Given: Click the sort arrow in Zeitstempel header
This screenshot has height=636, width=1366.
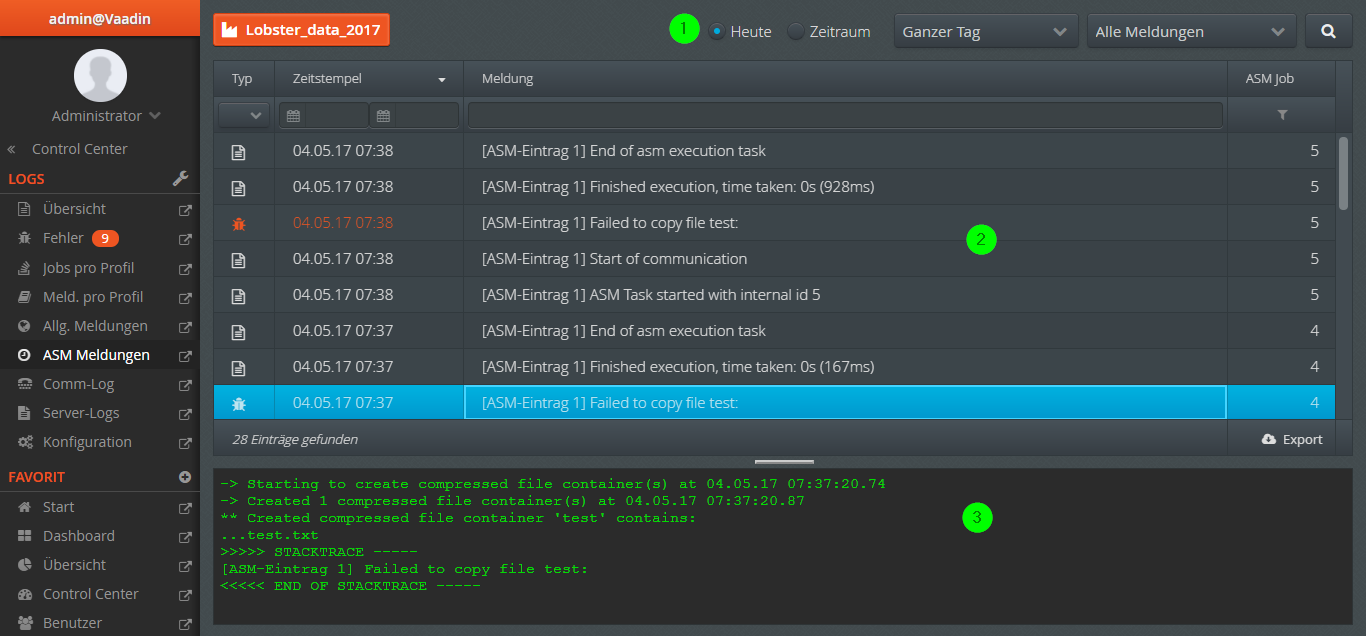Looking at the screenshot, I should [442, 79].
